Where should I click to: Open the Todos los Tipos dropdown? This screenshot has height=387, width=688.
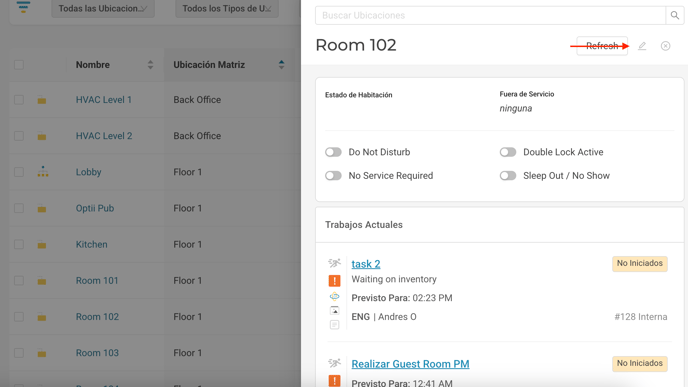point(227,9)
